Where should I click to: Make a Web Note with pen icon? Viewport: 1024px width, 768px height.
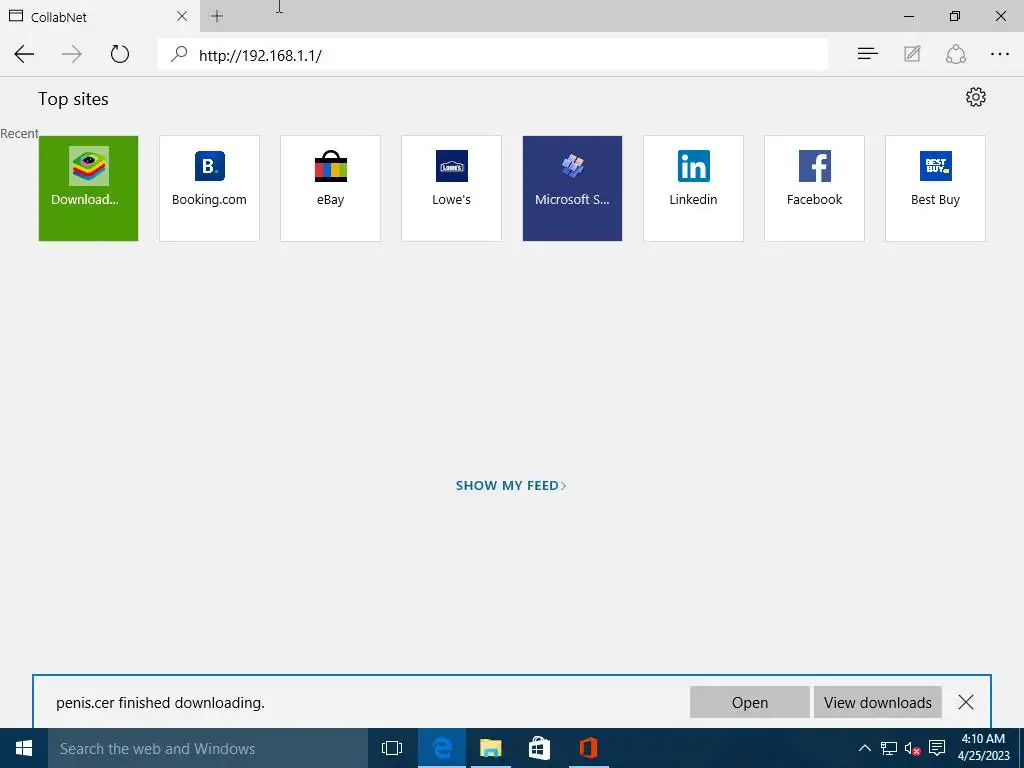pyautogui.click(x=912, y=54)
